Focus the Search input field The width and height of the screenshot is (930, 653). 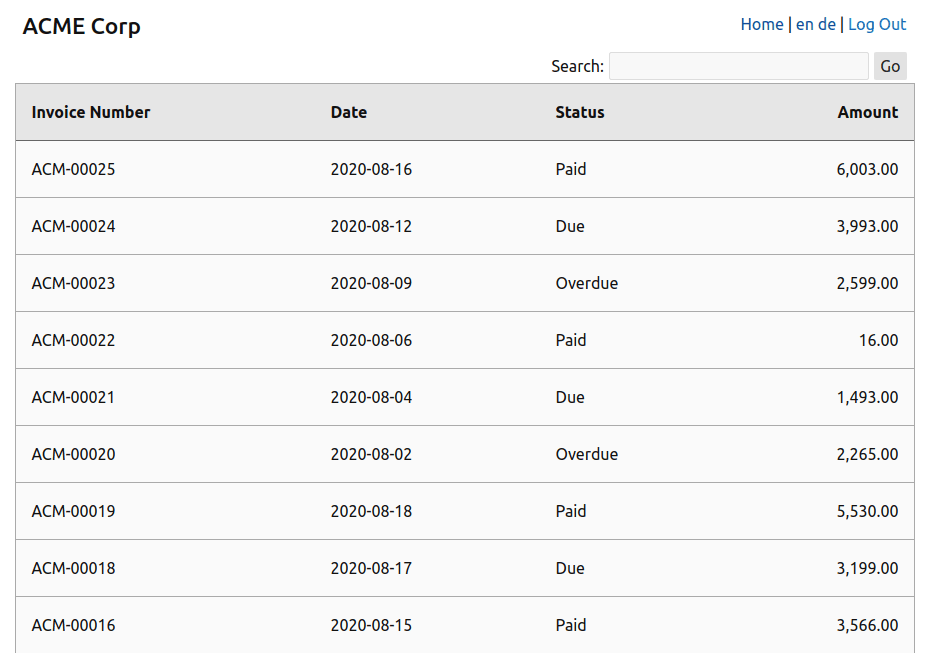tap(738, 66)
